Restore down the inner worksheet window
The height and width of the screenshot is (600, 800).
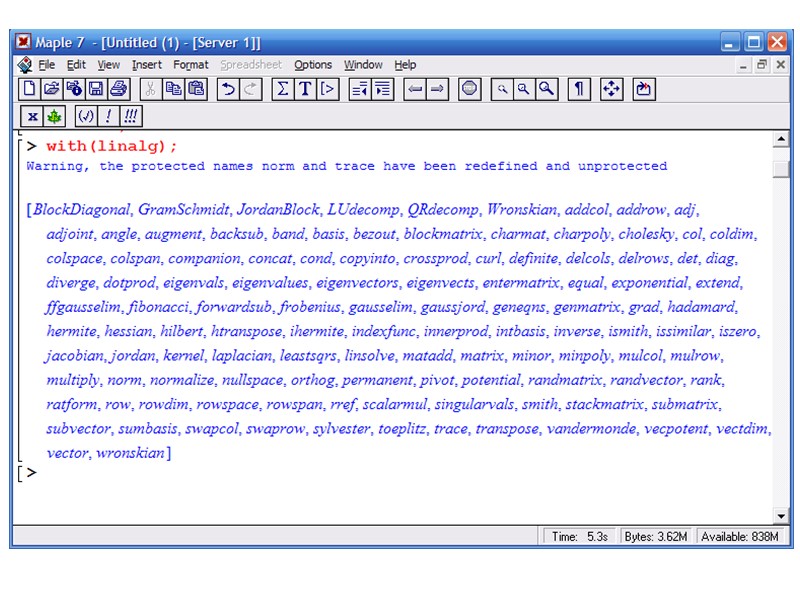click(x=762, y=65)
